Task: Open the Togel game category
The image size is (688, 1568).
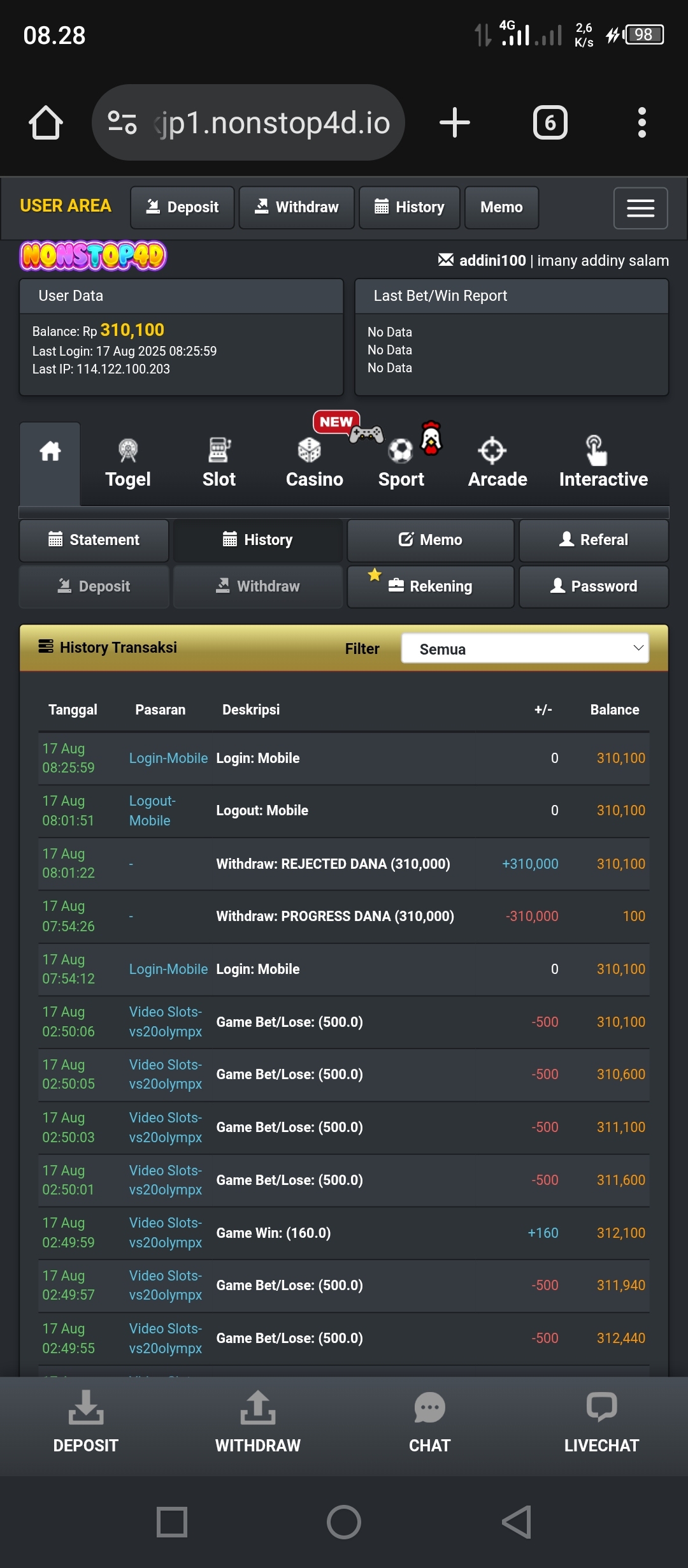Action: [128, 463]
